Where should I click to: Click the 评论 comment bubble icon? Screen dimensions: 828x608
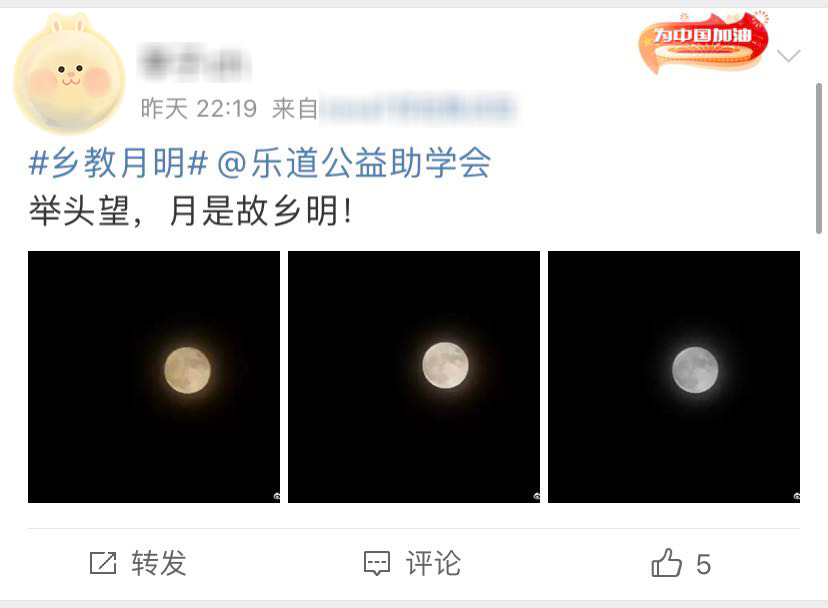pos(377,564)
